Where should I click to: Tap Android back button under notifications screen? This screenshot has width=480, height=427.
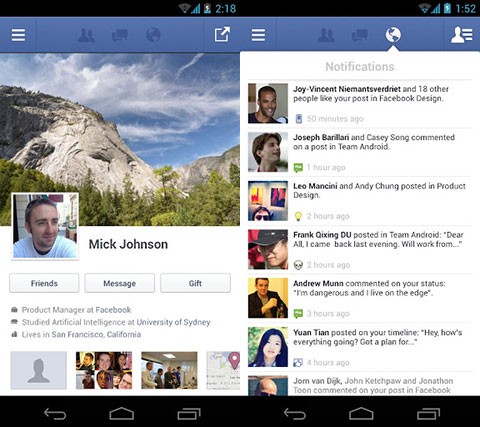(x=295, y=414)
